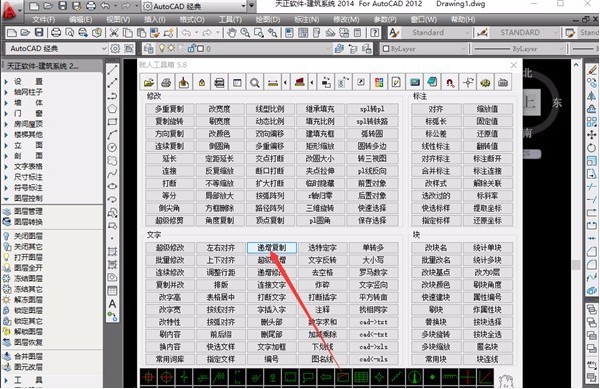The image size is (600, 389).
Task: Click the Save floppy disk icon
Action: [x=39, y=33]
